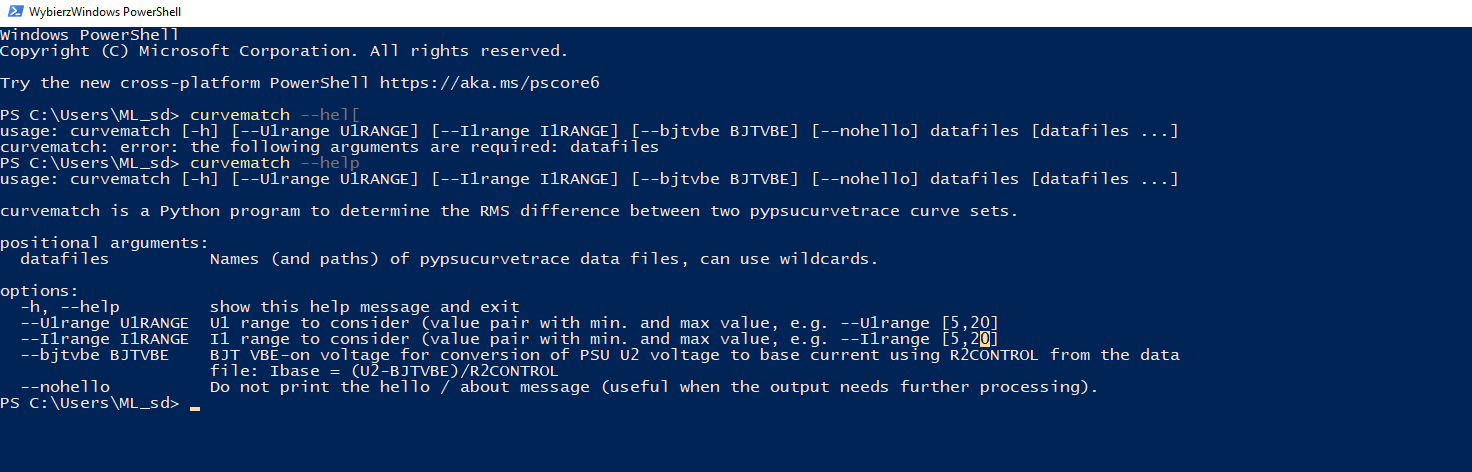Select the --I1range I1RANGE option entry

click(104, 339)
